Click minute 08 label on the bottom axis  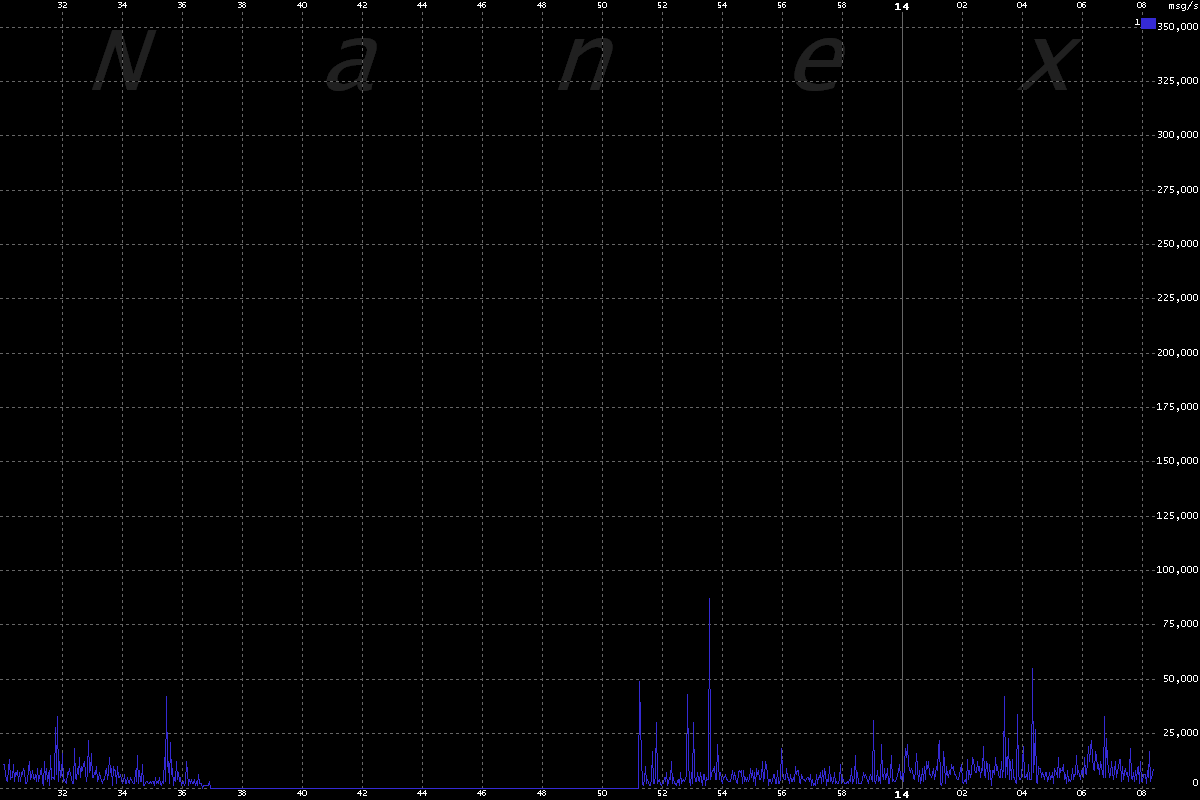click(1142, 794)
